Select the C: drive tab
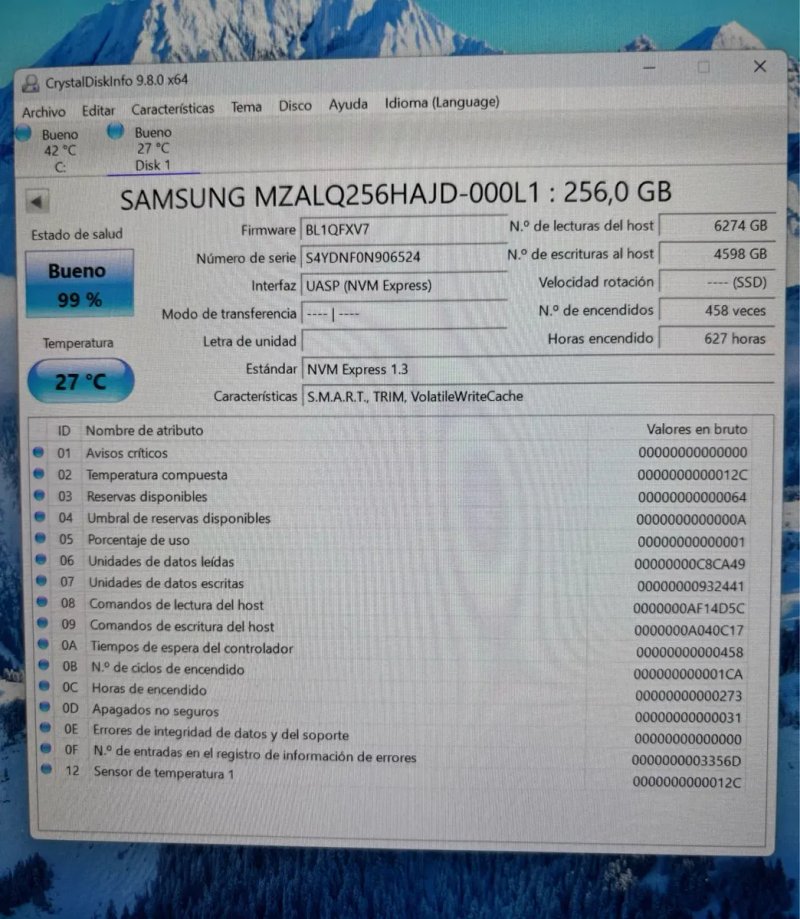The width and height of the screenshot is (800, 919). (x=50, y=151)
